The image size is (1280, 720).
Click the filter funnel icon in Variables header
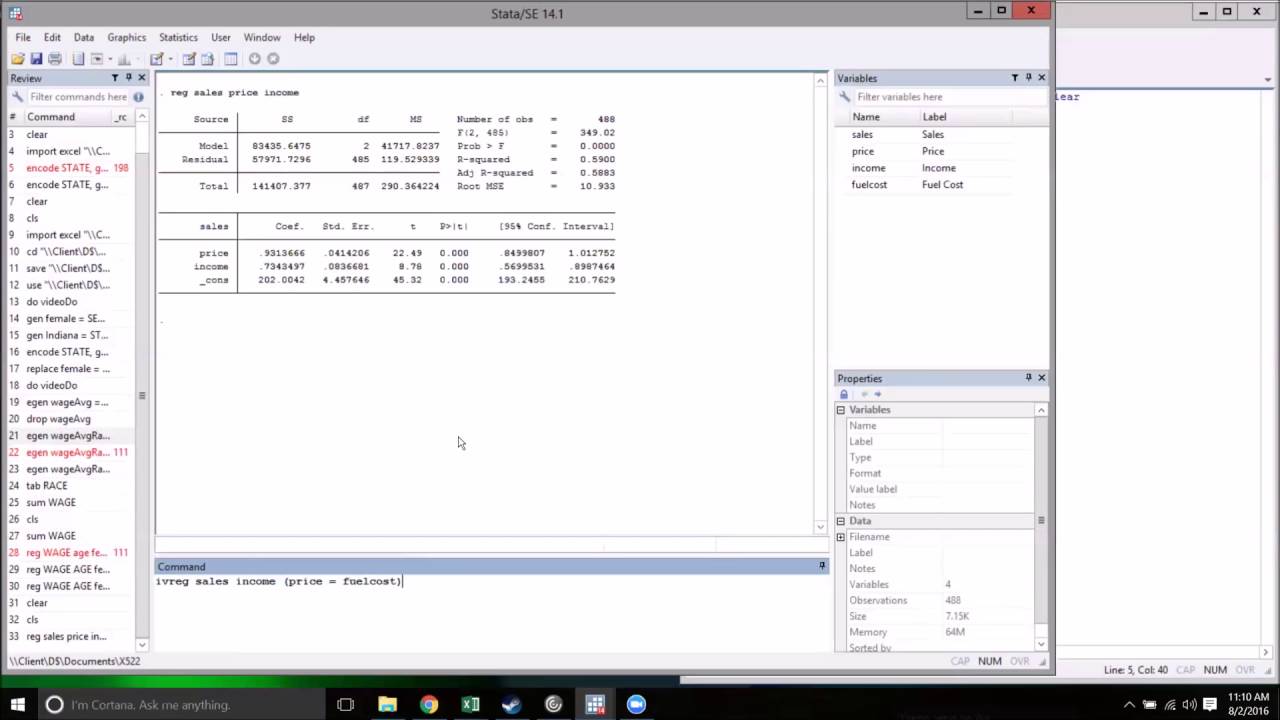click(1015, 78)
